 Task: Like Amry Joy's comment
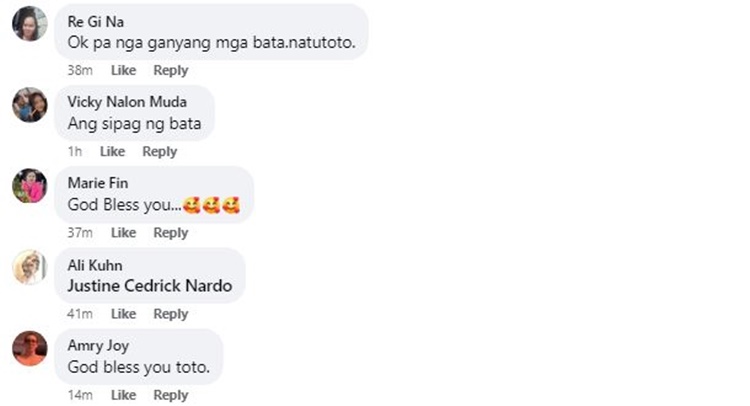pos(123,395)
